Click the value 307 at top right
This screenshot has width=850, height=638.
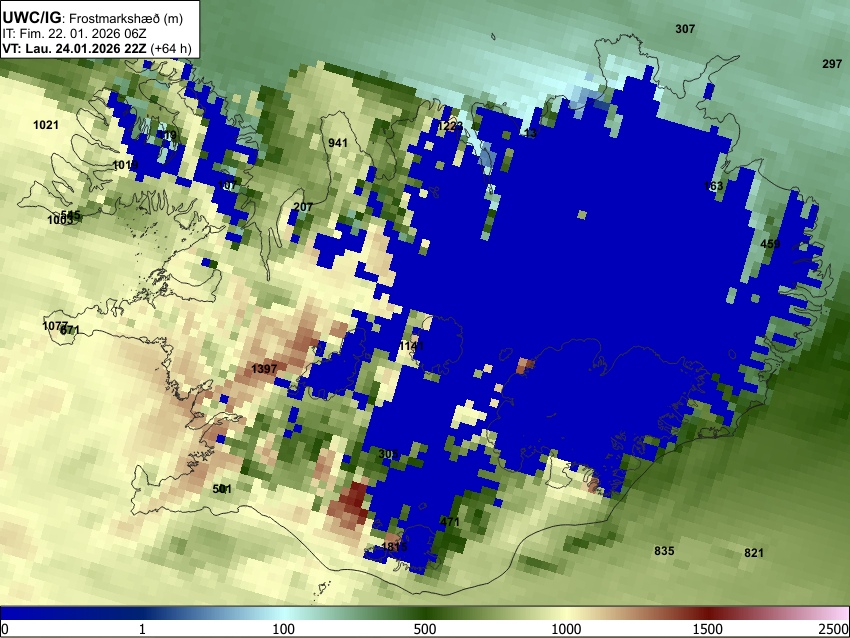pos(685,29)
